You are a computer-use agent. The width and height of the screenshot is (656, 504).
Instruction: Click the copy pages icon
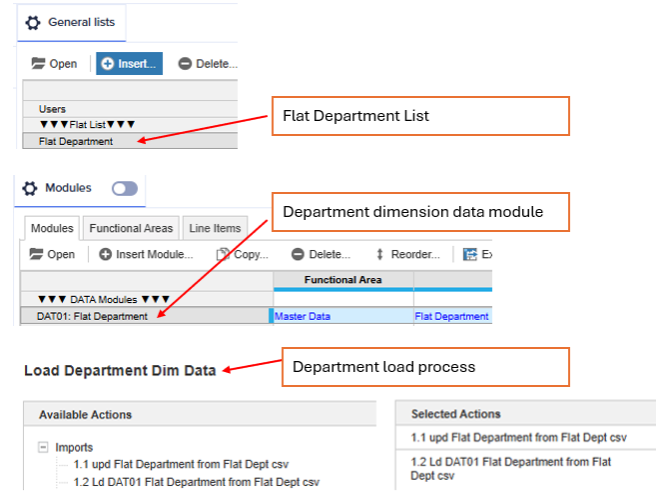pos(223,254)
